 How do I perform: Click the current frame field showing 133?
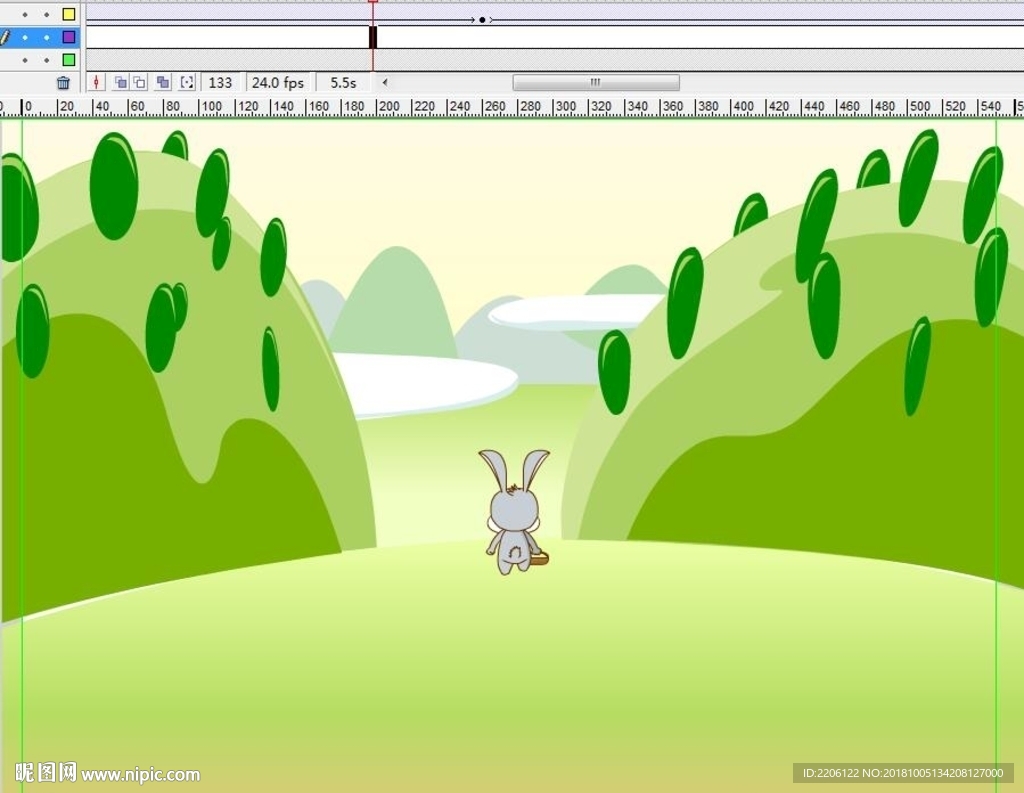pos(220,83)
